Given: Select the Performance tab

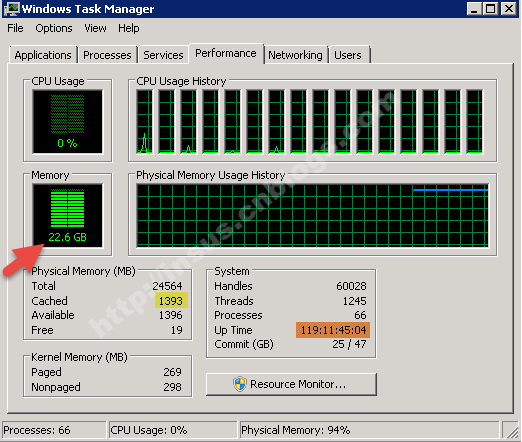Looking at the screenshot, I should pos(226,53).
